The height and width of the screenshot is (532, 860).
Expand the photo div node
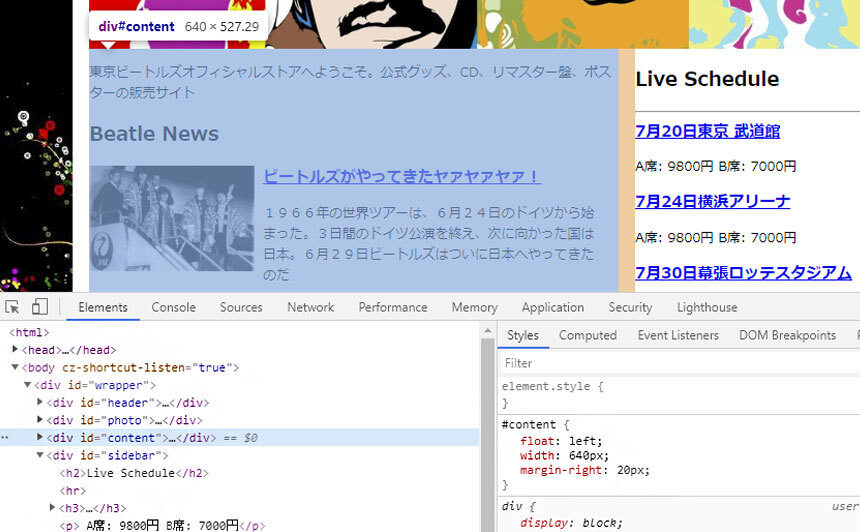(x=39, y=420)
